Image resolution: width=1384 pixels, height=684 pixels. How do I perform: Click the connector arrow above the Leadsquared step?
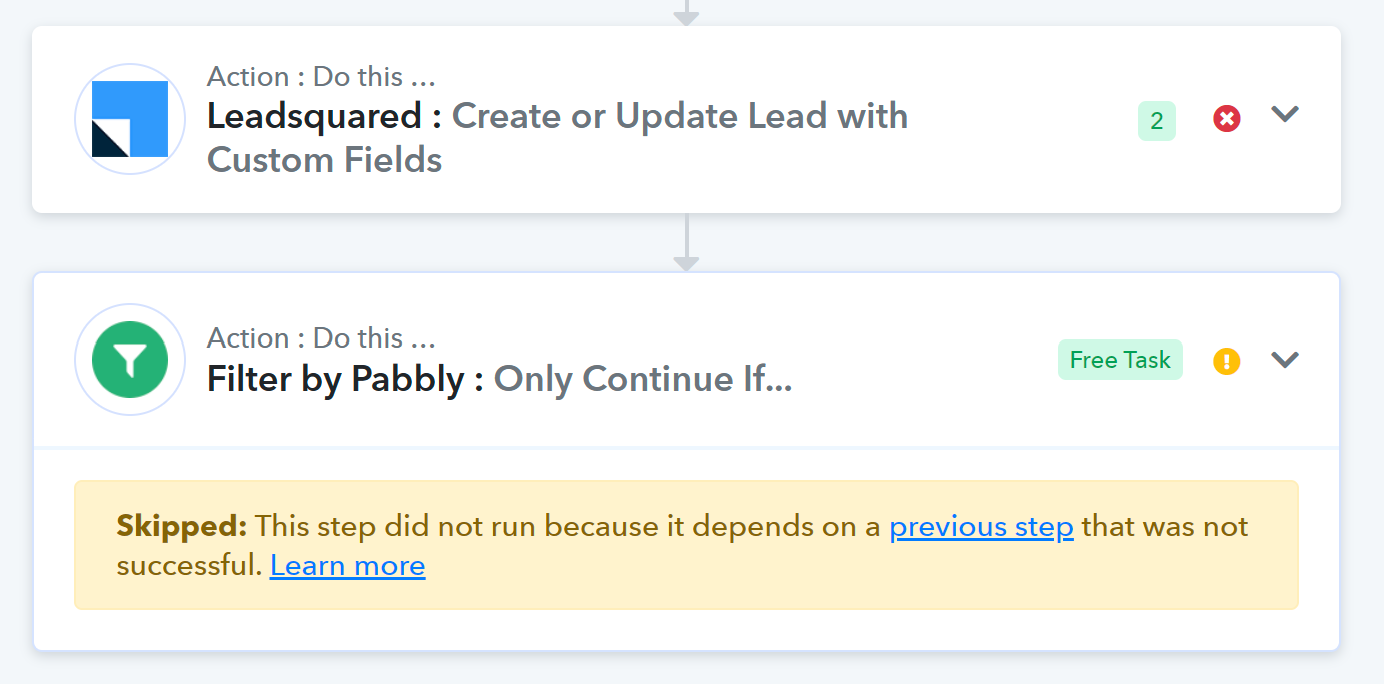686,13
